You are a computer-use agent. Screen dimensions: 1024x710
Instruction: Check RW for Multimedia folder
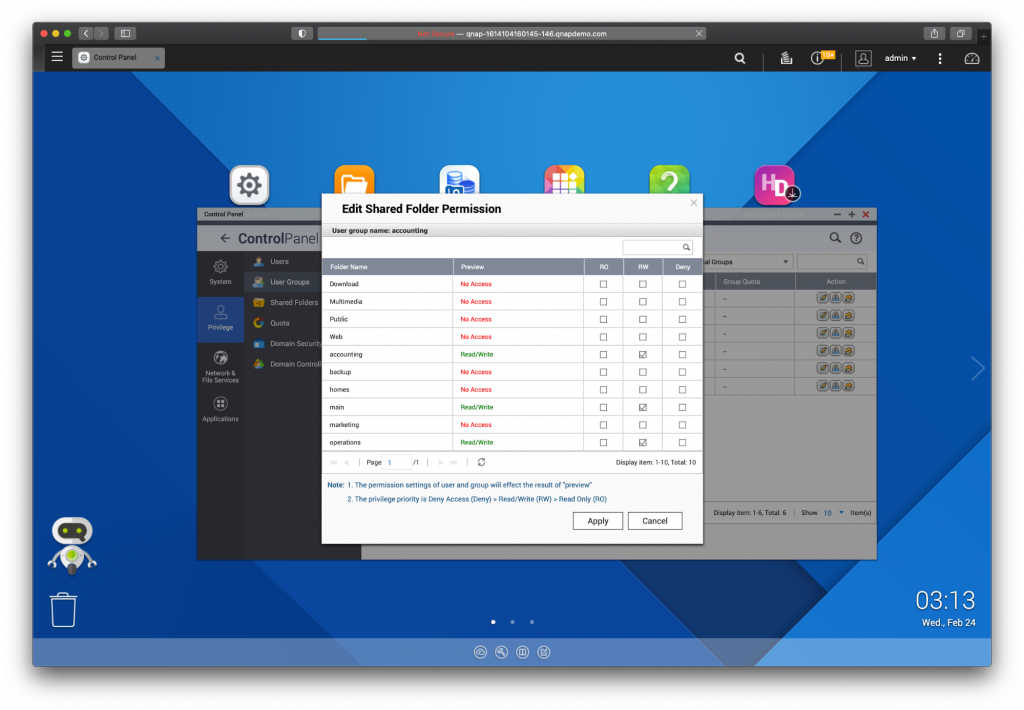[x=643, y=302]
